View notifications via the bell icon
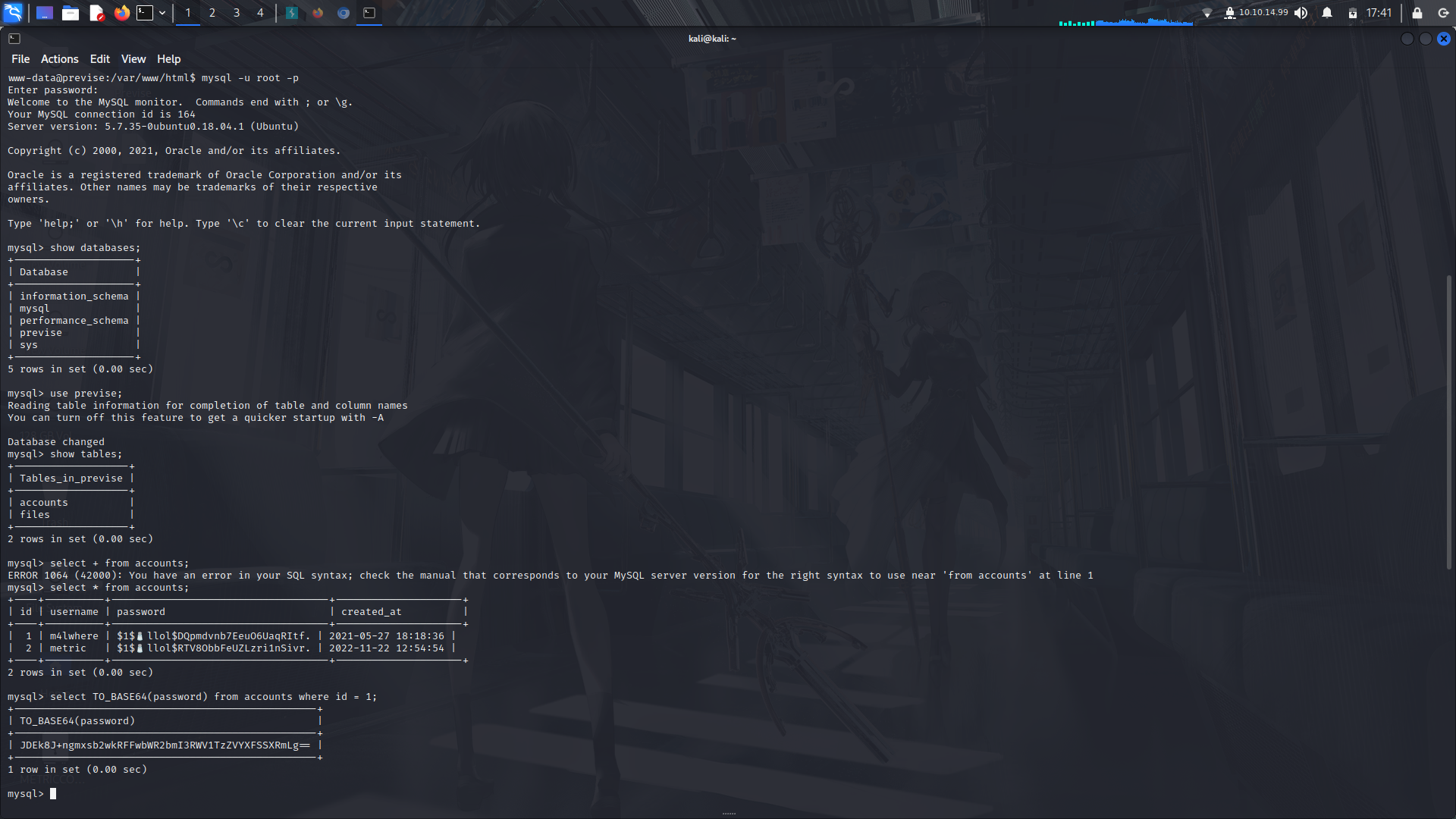 tap(1326, 12)
